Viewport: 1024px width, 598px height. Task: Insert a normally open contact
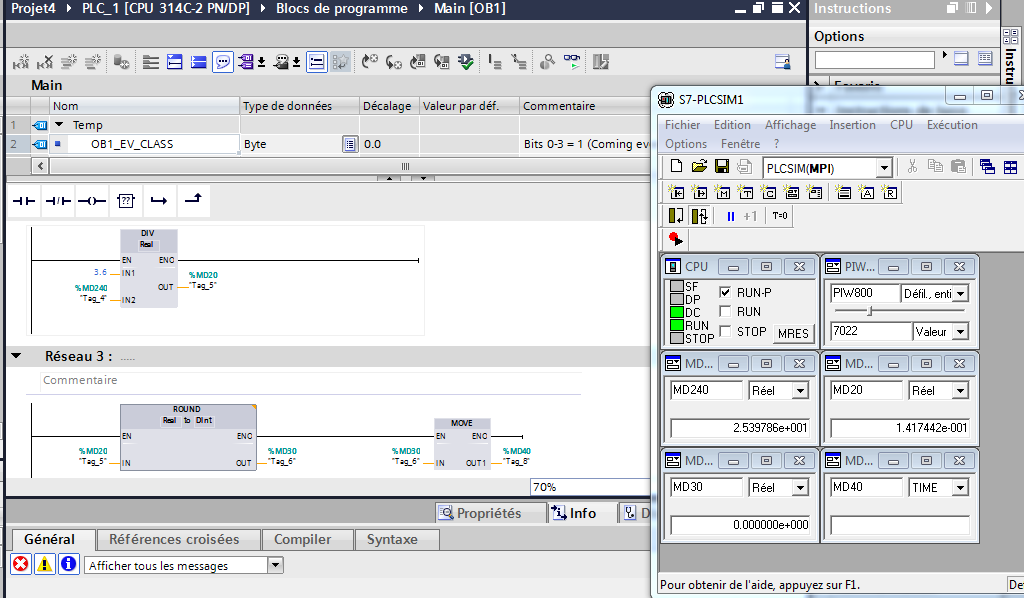pos(24,201)
